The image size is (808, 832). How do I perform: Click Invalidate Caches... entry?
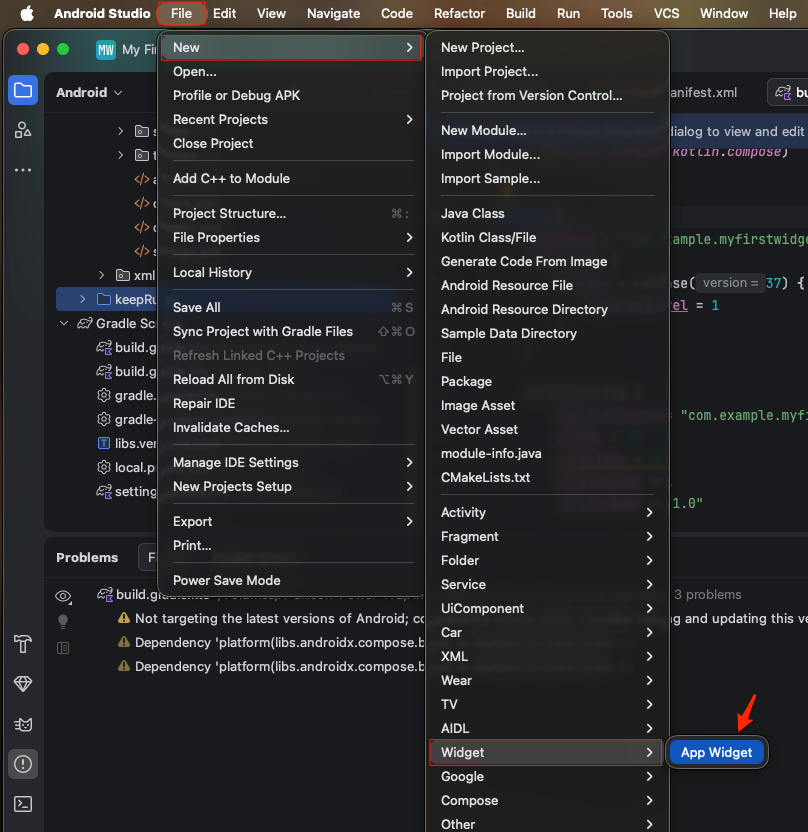[x=293, y=427]
